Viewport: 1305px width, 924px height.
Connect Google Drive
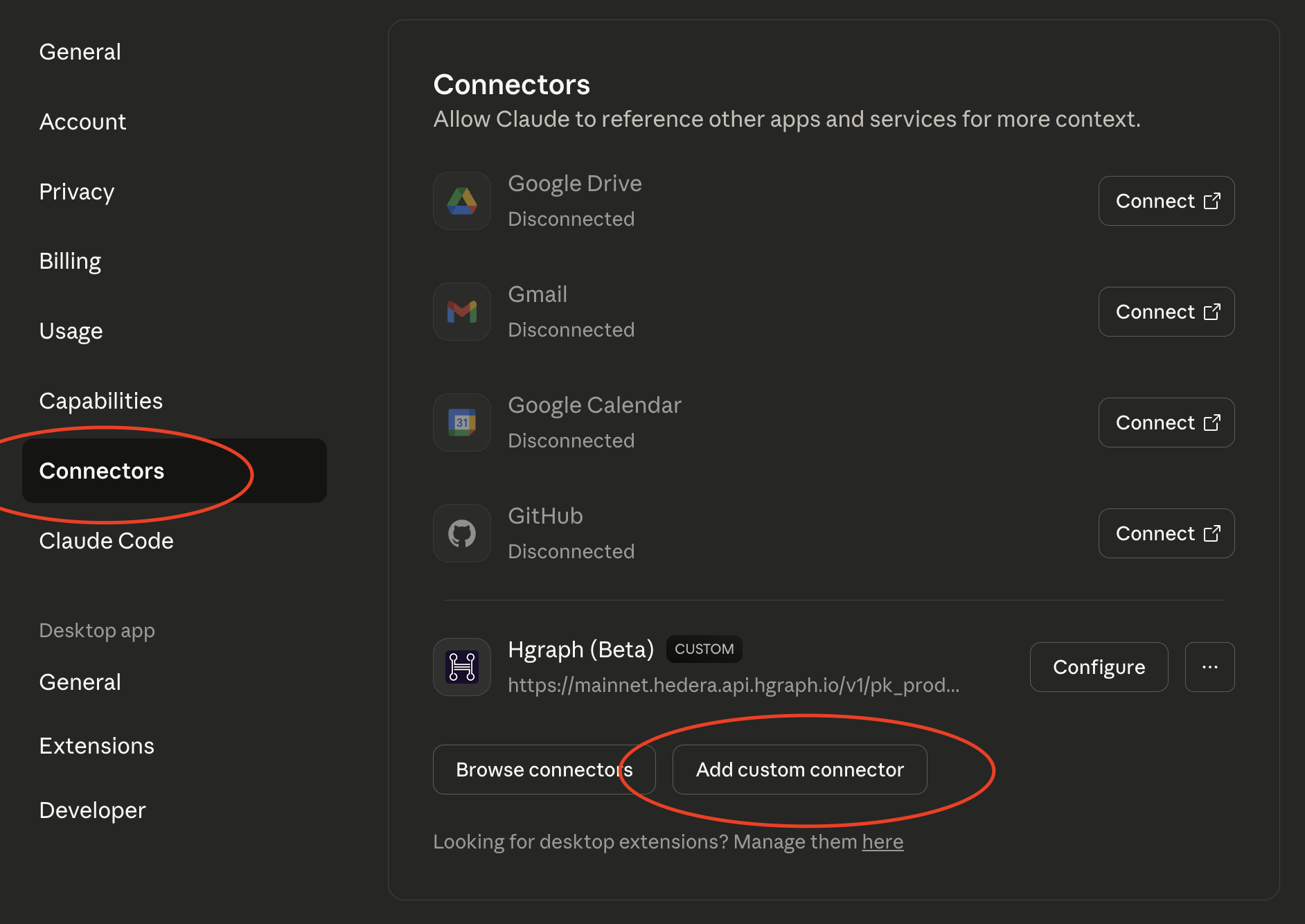pos(1166,201)
